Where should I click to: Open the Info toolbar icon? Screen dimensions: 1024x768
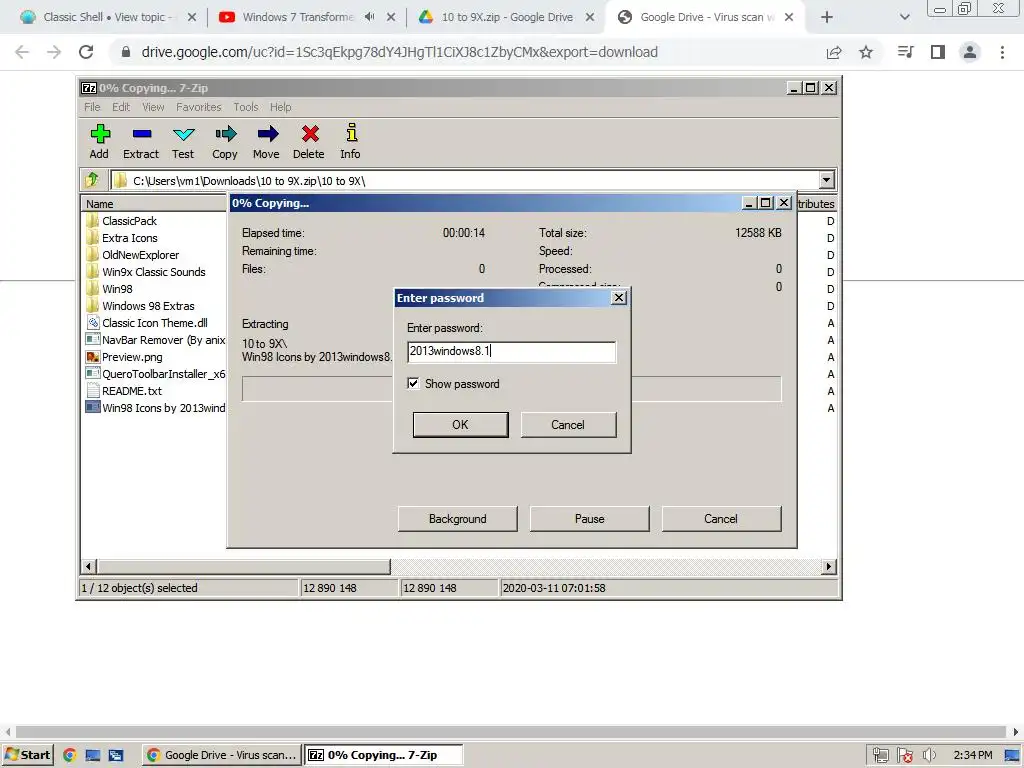coord(351,141)
